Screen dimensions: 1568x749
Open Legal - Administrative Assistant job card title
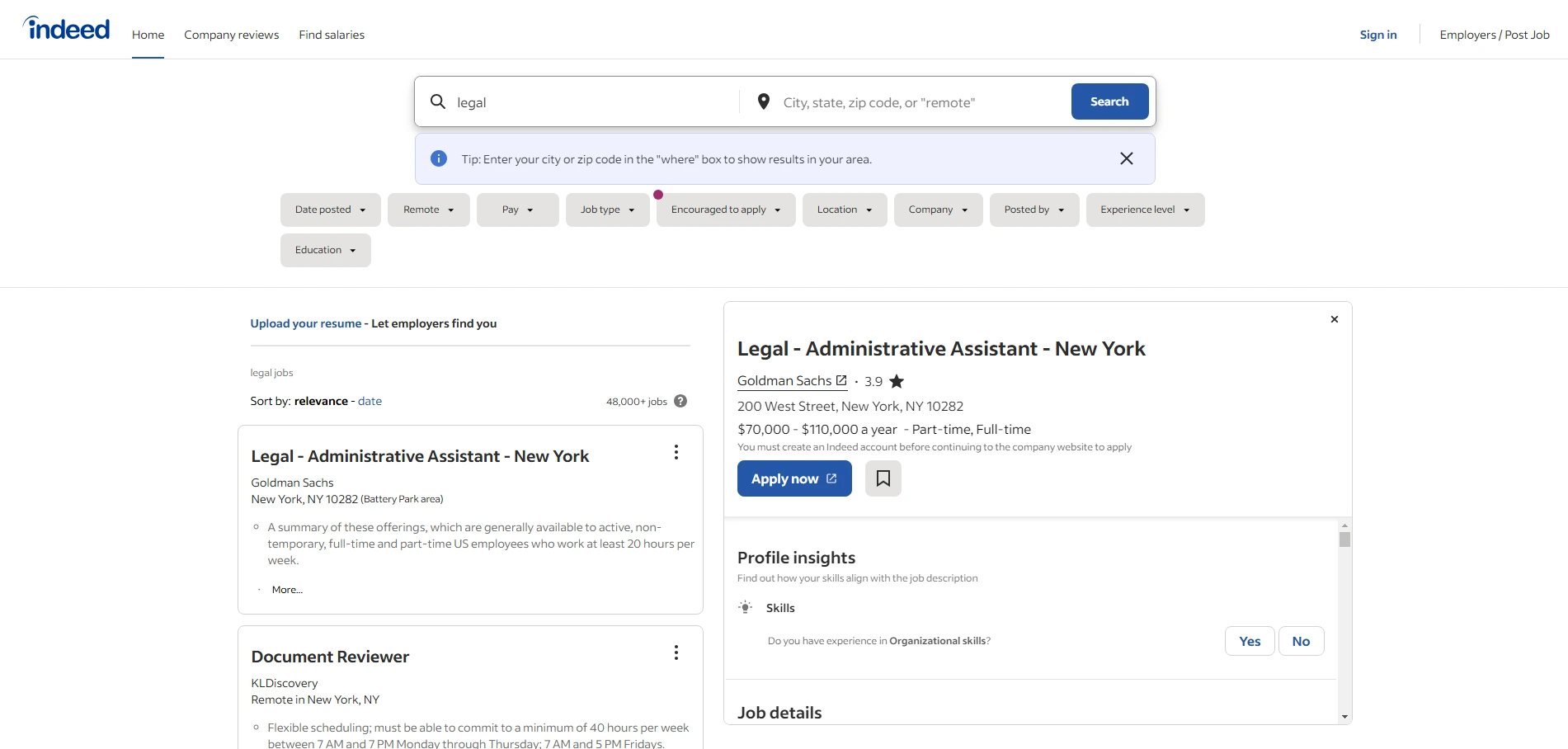pos(420,456)
